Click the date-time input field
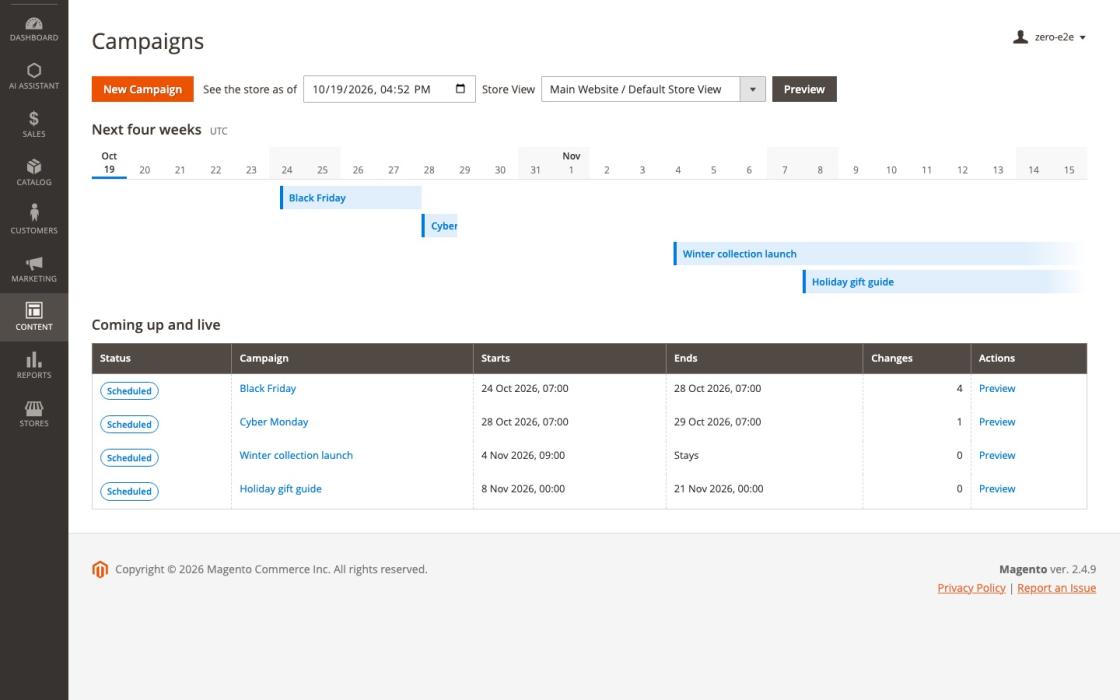The image size is (1120, 700). tap(389, 89)
